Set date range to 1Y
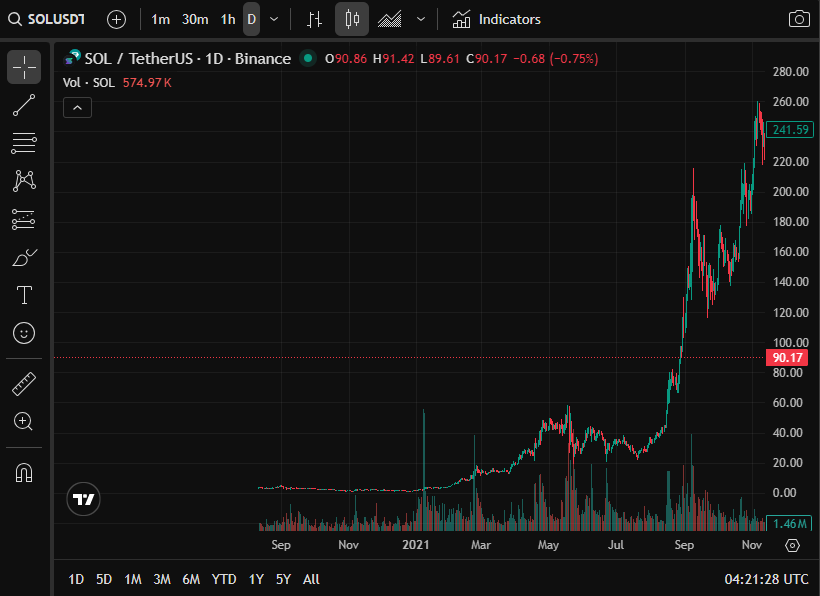 pyautogui.click(x=256, y=579)
